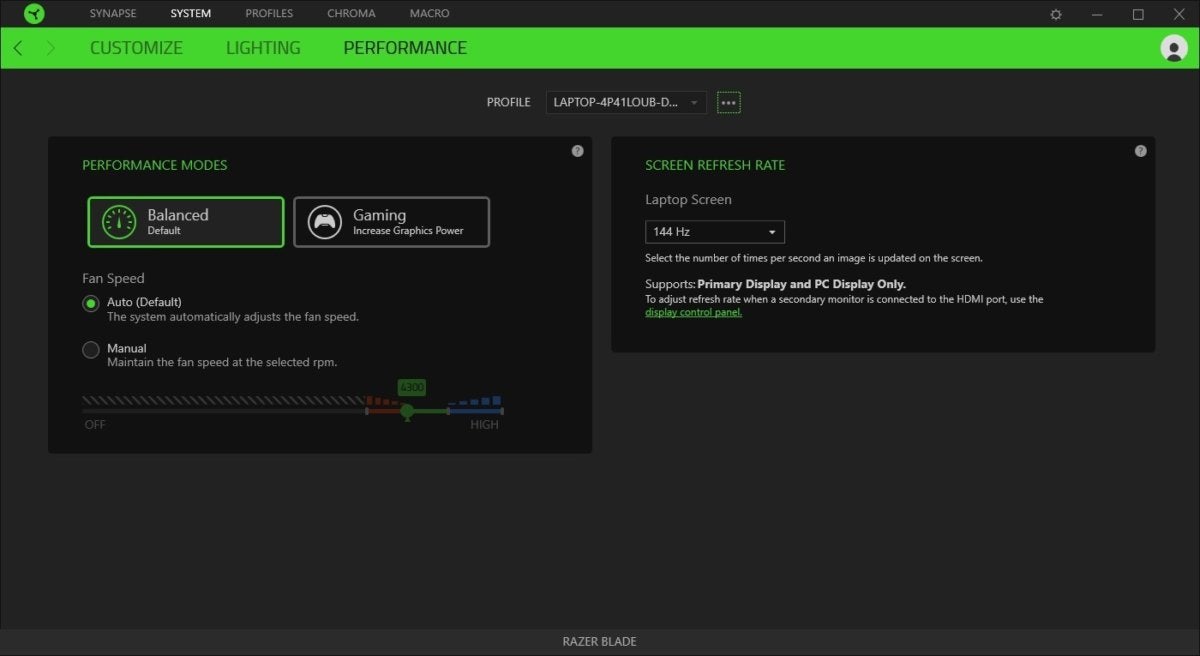Open the user account avatar
The height and width of the screenshot is (656, 1200).
pos(1173,48)
